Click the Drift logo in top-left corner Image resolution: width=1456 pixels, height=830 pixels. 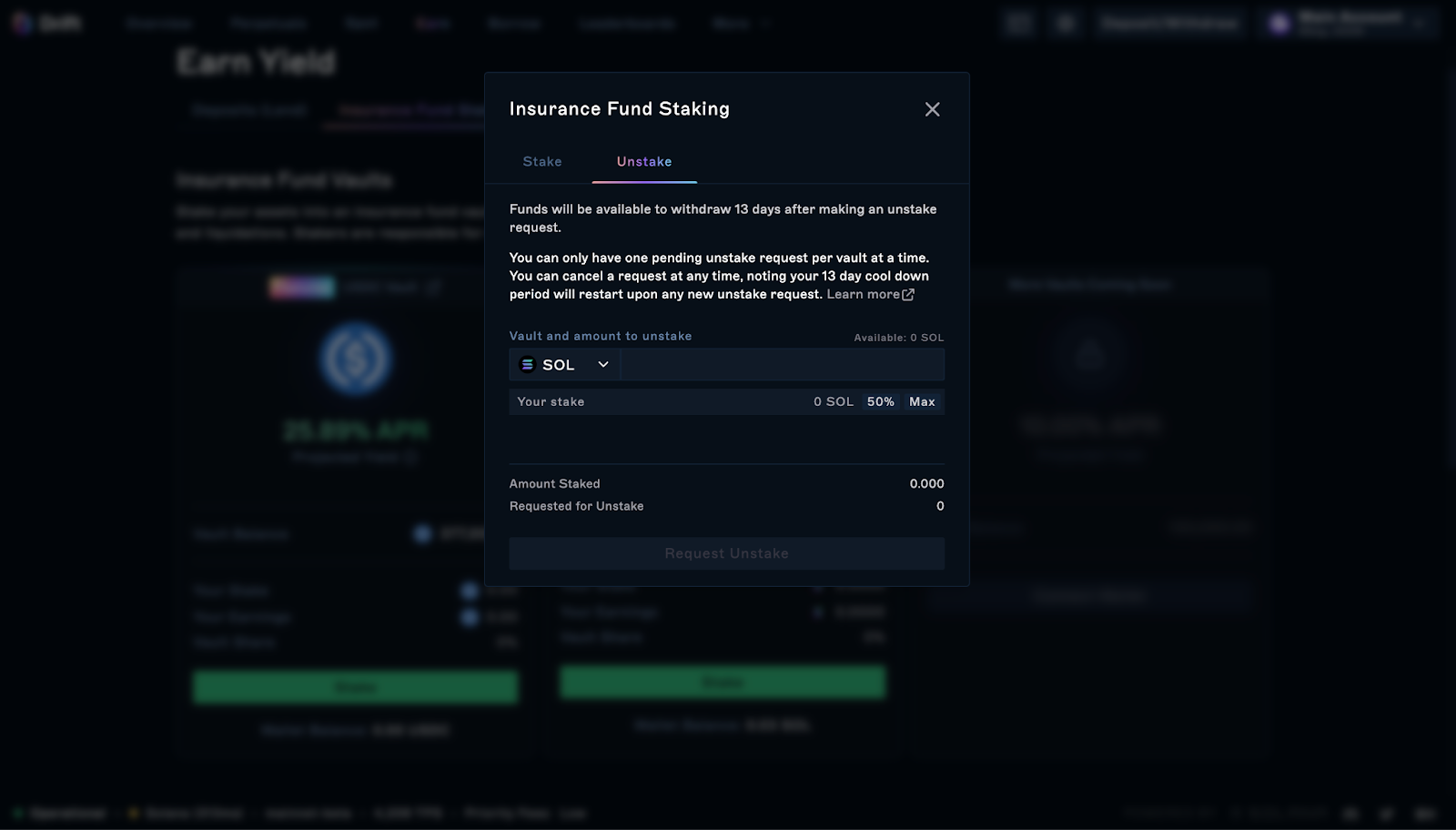[45, 23]
